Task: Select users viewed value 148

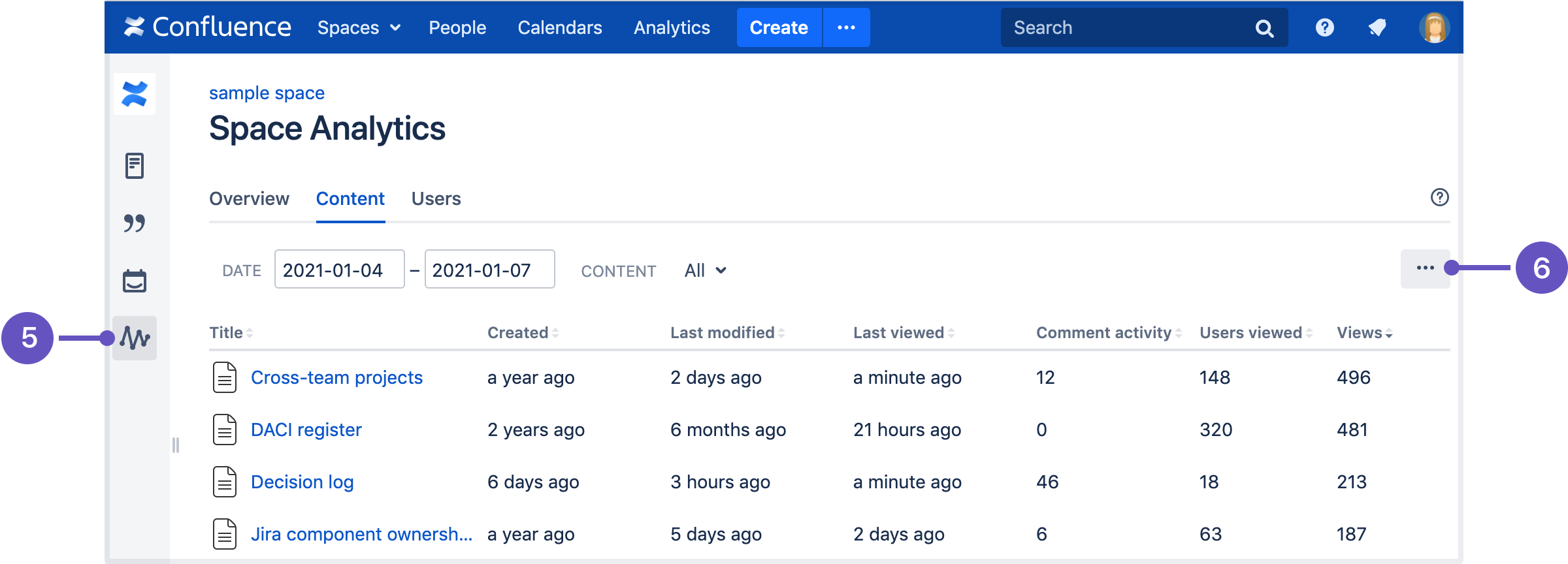Action: [1215, 377]
